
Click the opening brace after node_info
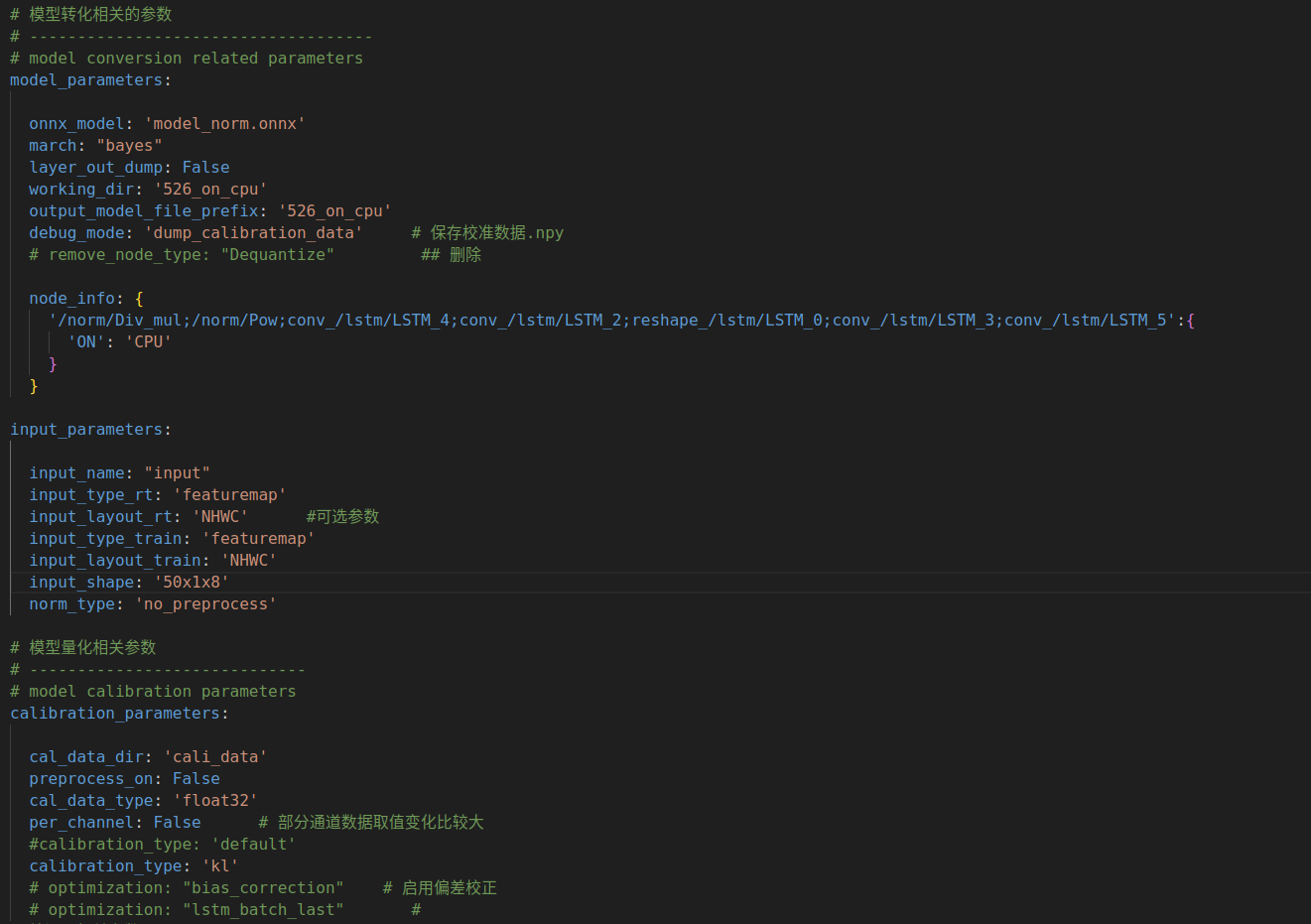tap(139, 299)
